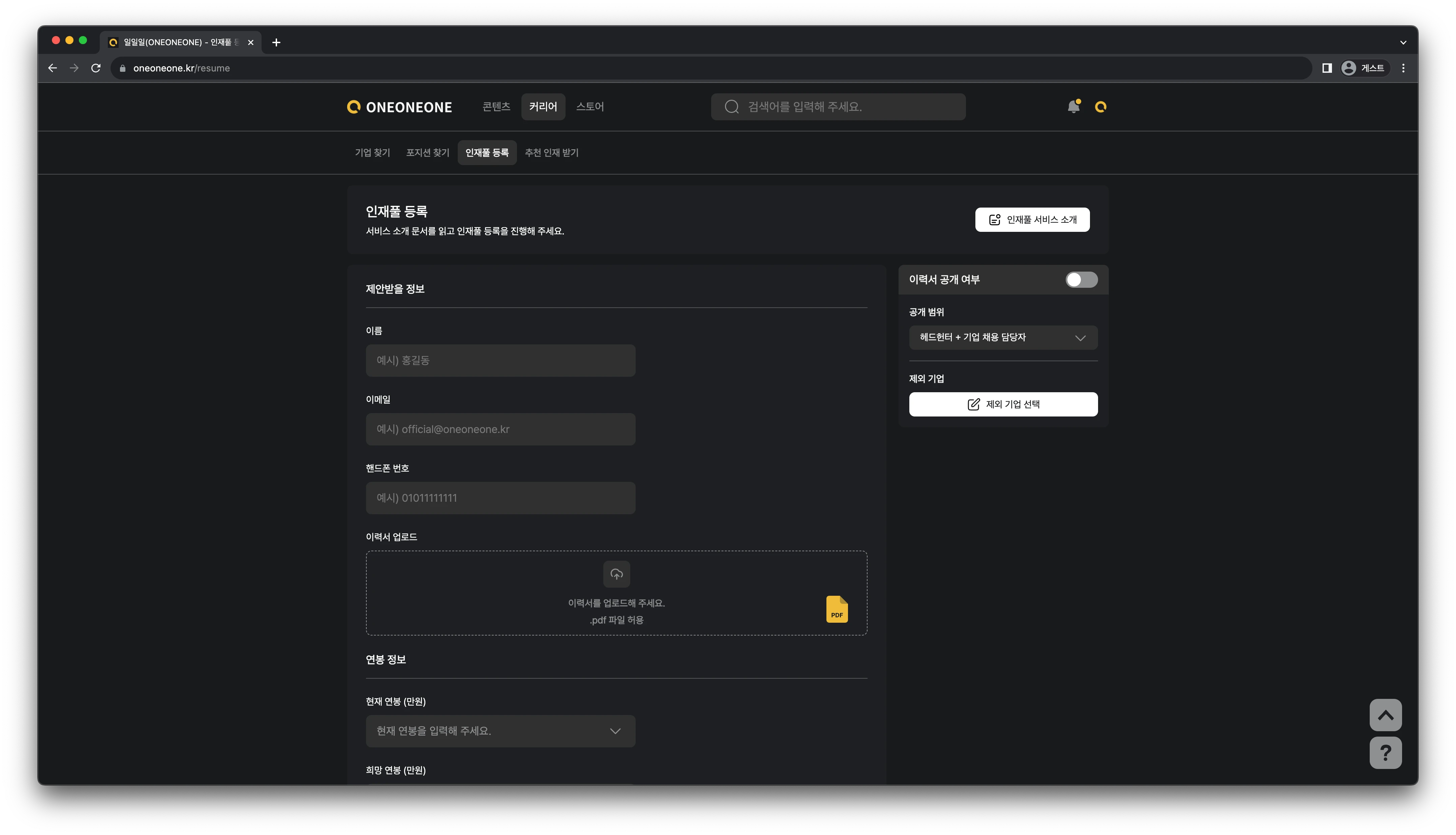
Task: Click the ONEONEONE logo
Action: pyautogui.click(x=400, y=107)
